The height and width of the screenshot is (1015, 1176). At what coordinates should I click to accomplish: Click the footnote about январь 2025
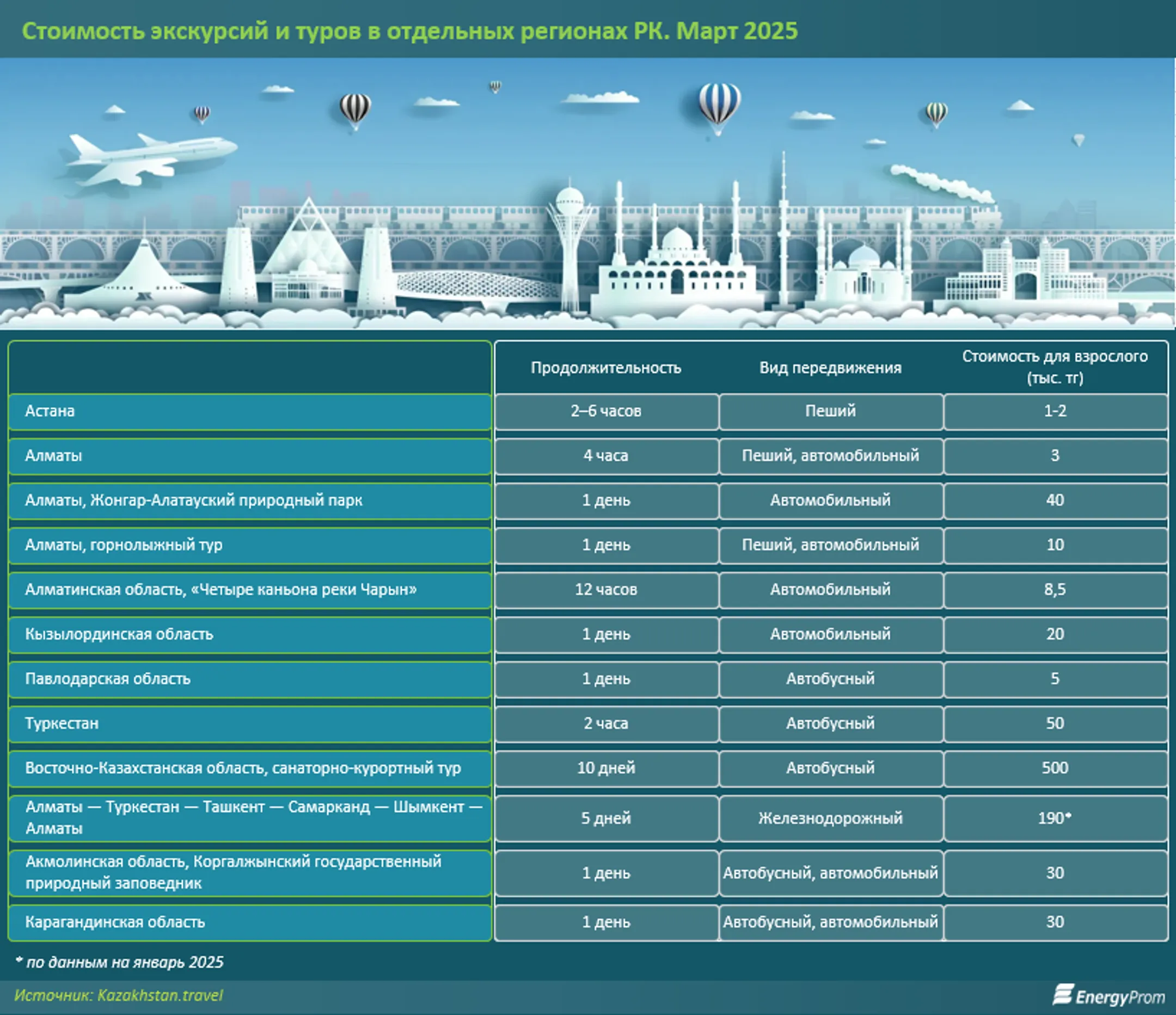click(119, 962)
